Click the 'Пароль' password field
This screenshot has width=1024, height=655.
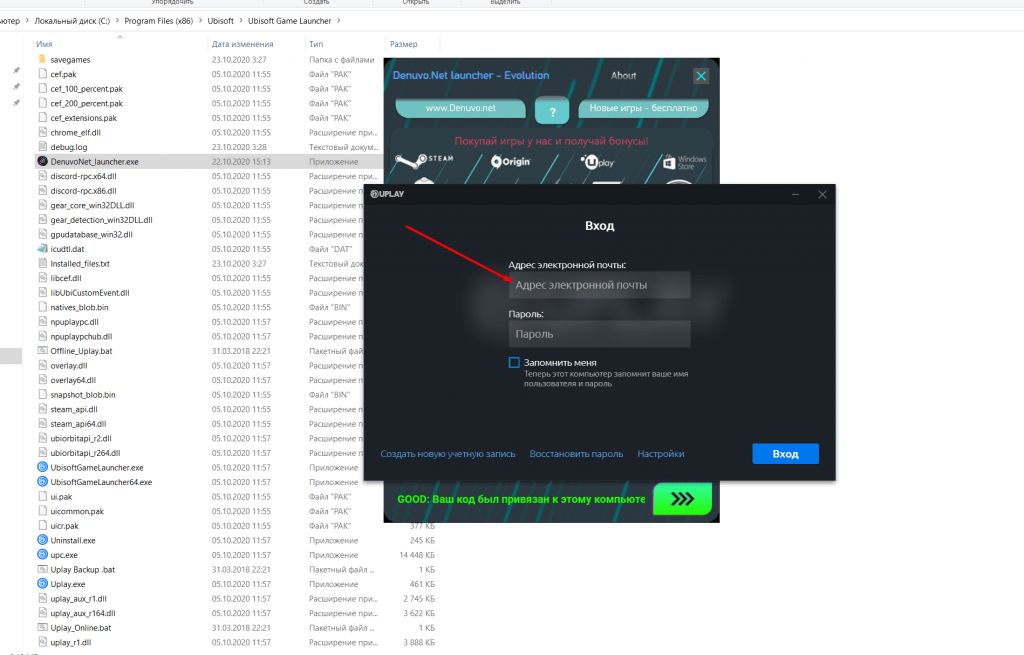[x=599, y=334]
